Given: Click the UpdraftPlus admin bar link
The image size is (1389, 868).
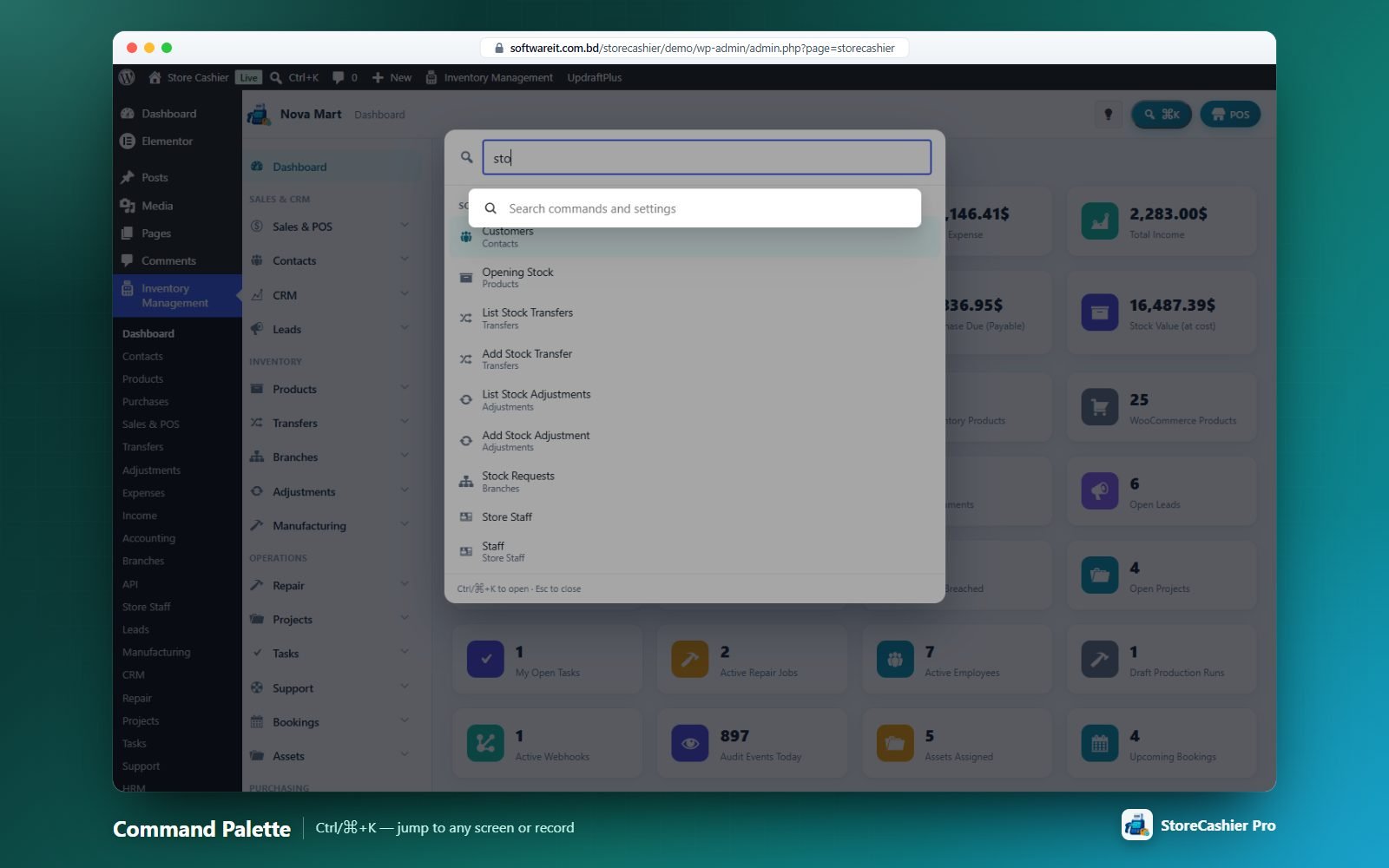Looking at the screenshot, I should pos(595,77).
